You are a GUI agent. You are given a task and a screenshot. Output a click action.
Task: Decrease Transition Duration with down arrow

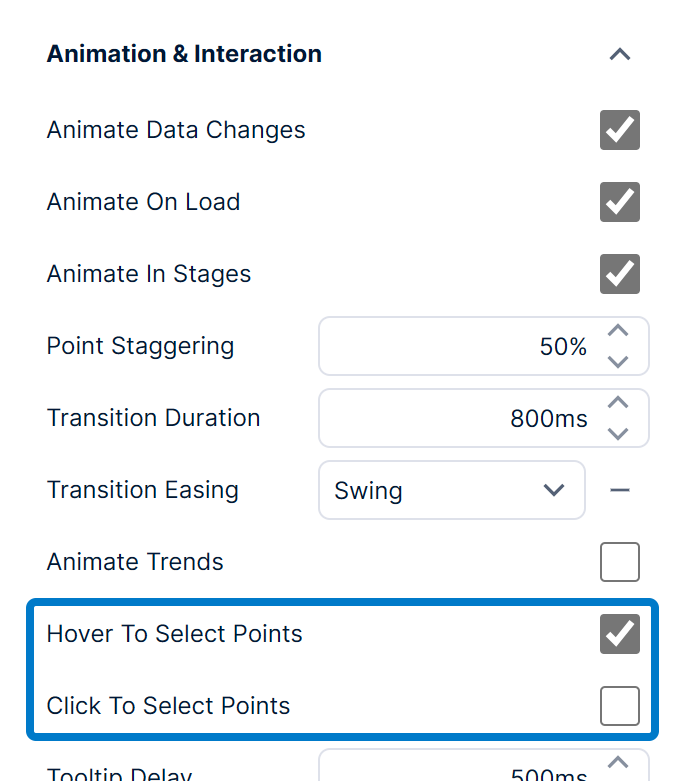point(619,433)
